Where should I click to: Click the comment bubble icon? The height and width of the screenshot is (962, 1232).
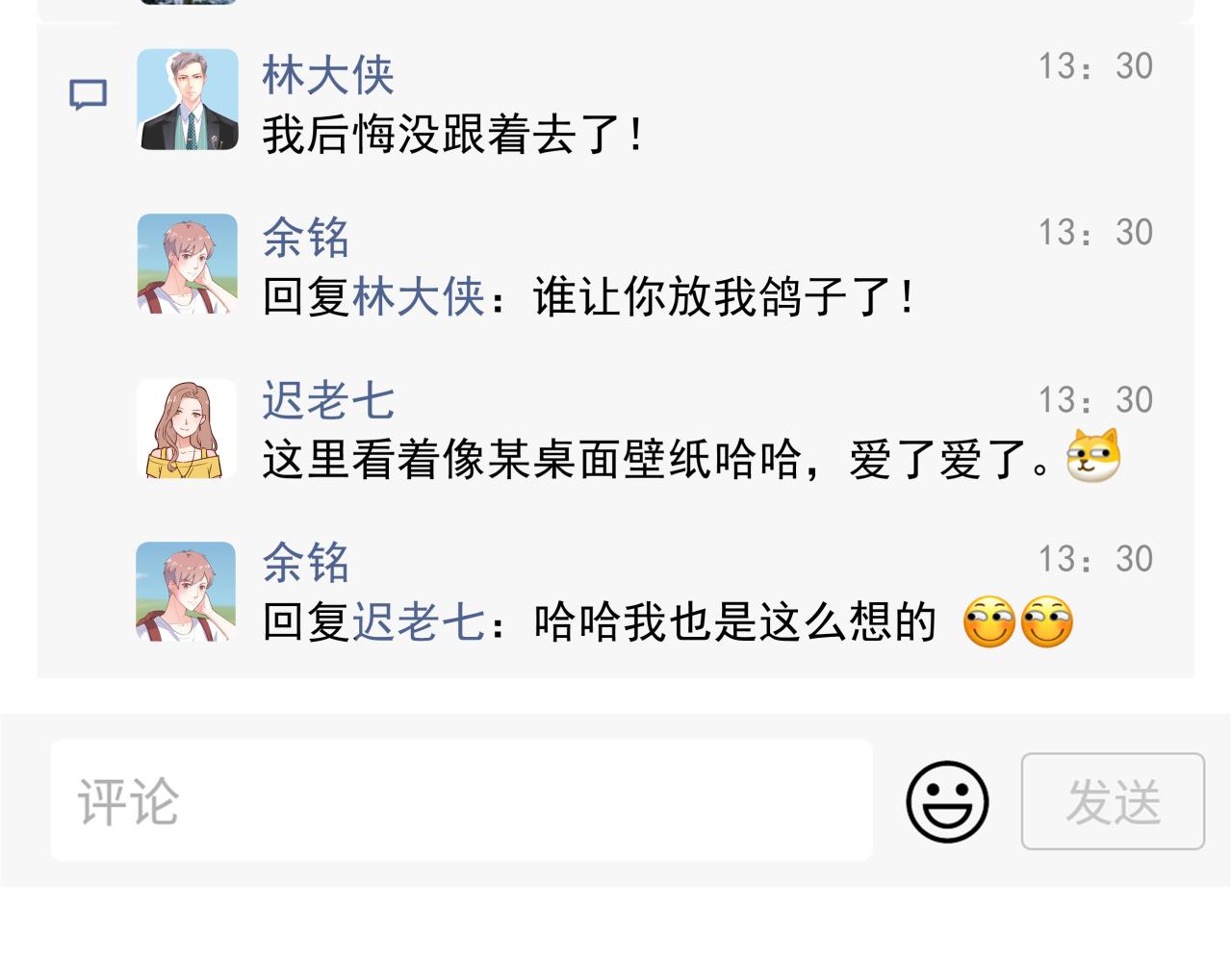click(x=88, y=95)
